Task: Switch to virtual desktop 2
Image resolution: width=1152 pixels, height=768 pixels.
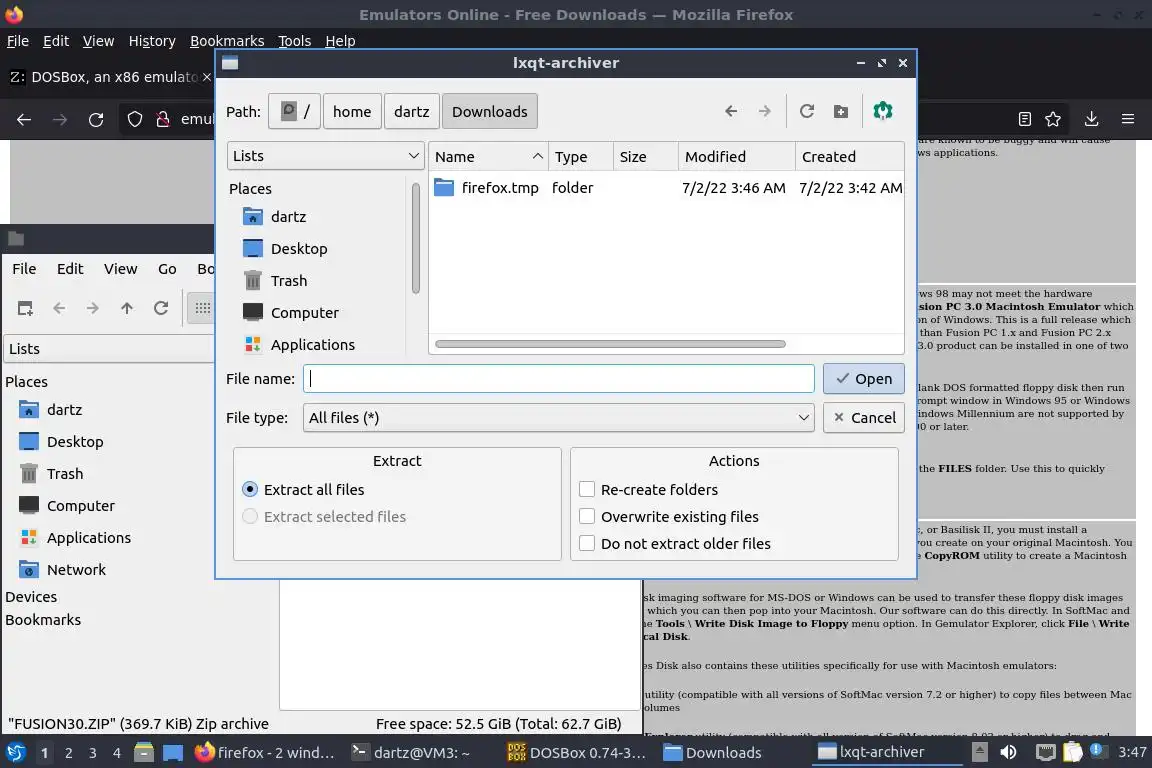Action: [x=68, y=752]
